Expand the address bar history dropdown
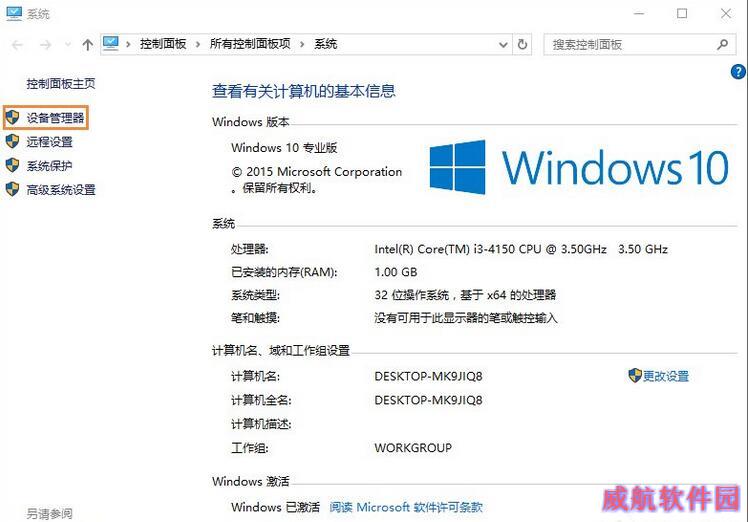Image resolution: width=748 pixels, height=522 pixels. (x=503, y=45)
